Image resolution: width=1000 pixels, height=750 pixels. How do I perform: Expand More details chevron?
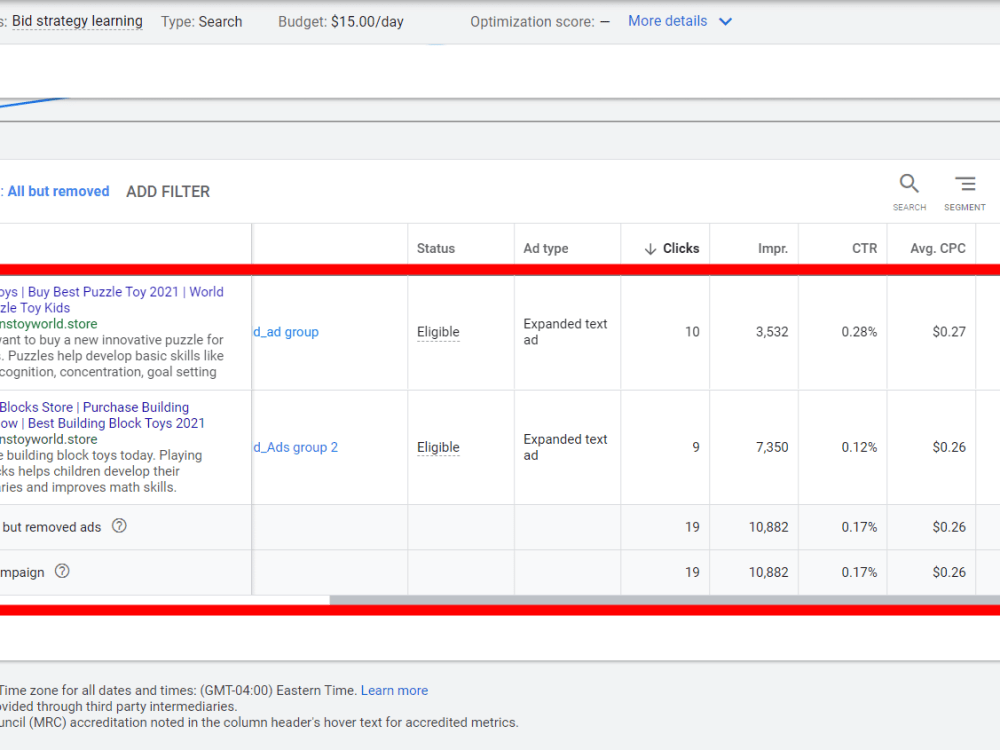coord(725,22)
